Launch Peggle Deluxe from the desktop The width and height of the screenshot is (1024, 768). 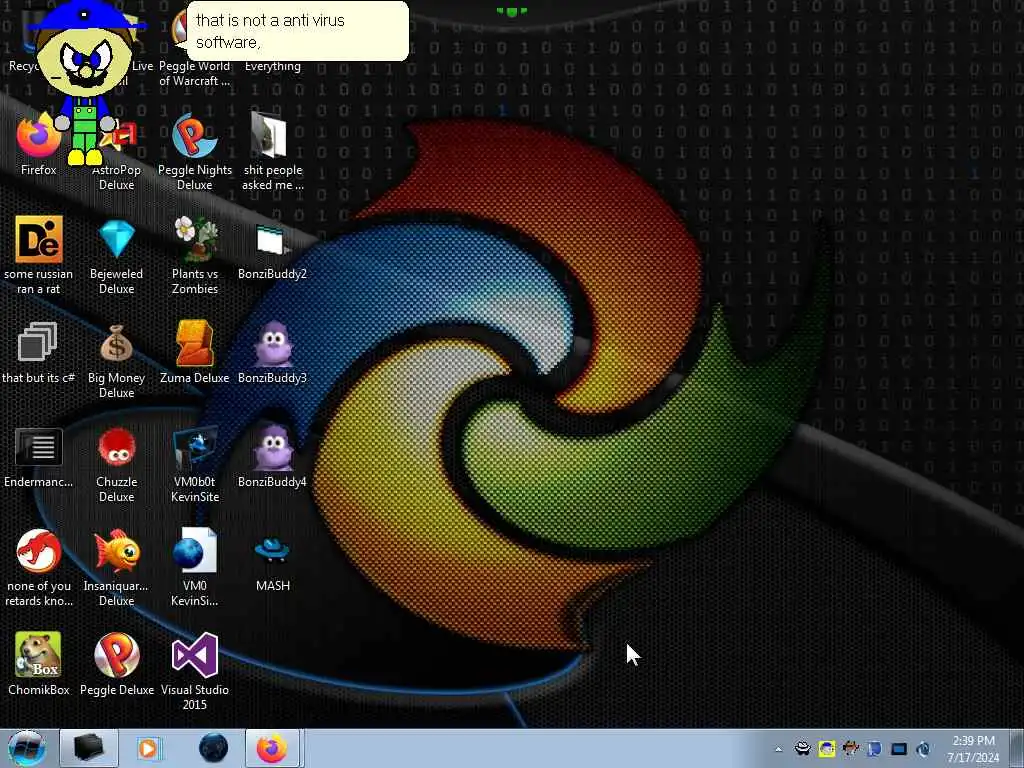pyautogui.click(x=116, y=664)
